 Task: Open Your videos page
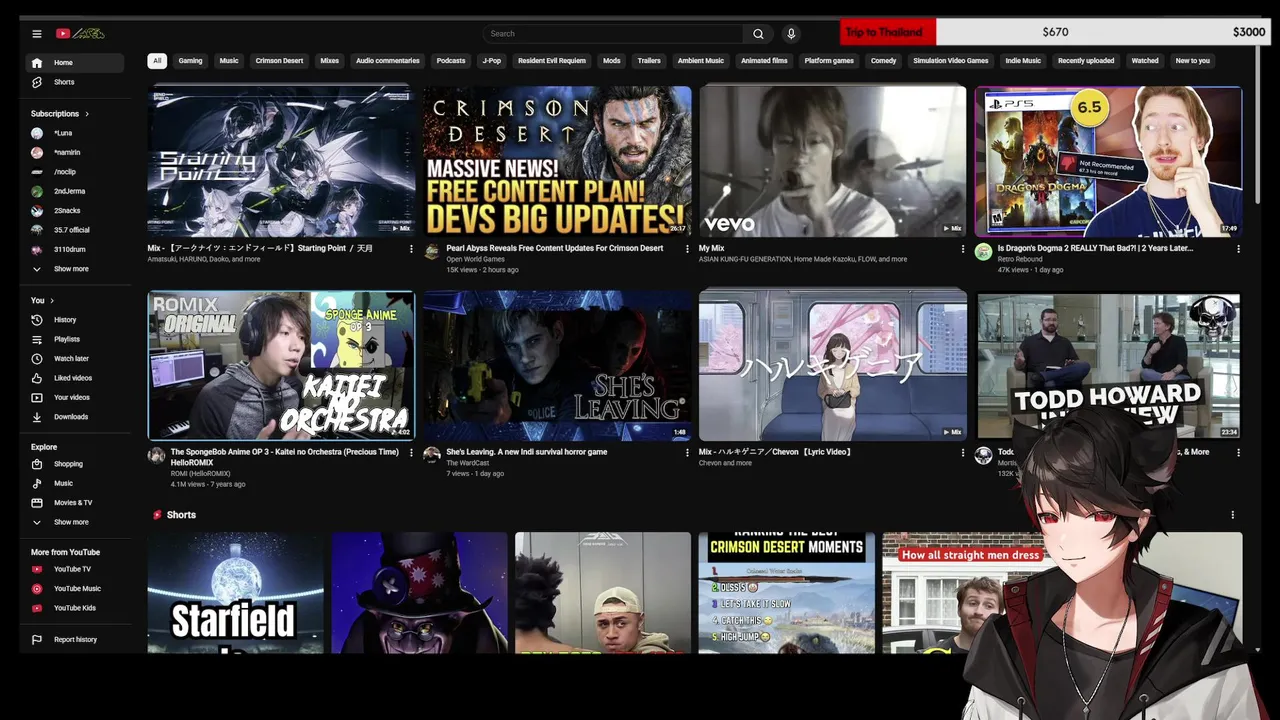pyautogui.click(x=75, y=397)
